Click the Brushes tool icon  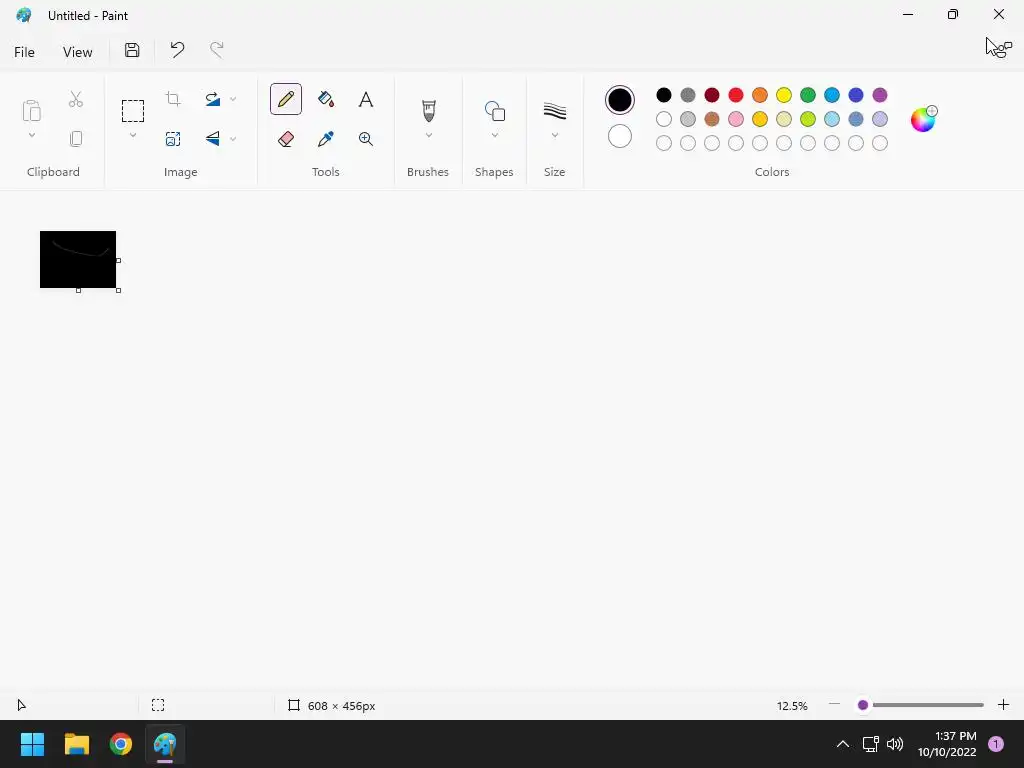tap(428, 110)
